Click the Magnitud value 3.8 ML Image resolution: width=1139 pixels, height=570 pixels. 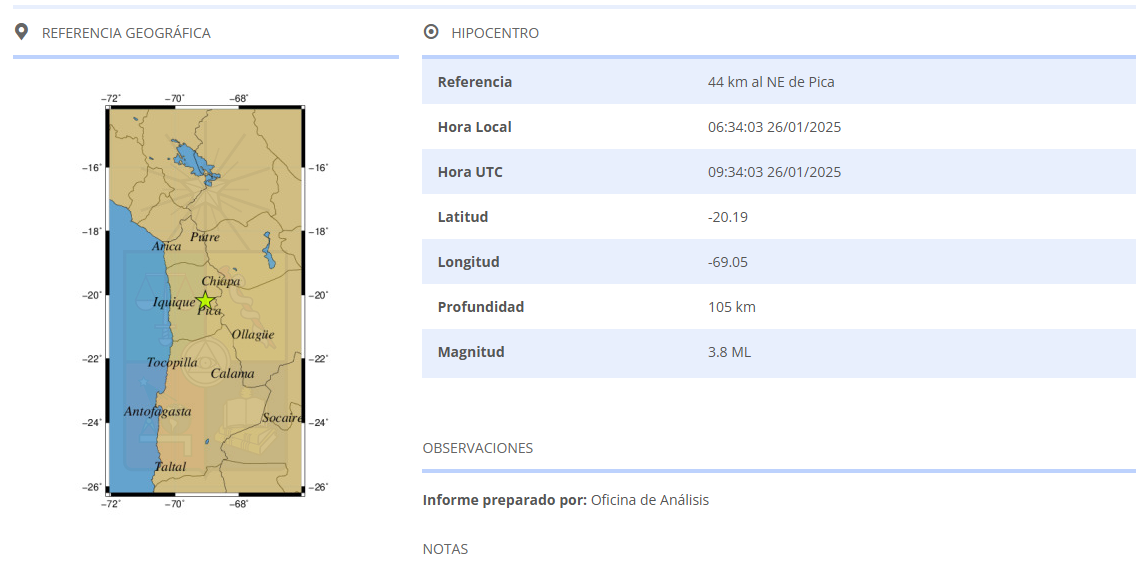(x=729, y=352)
